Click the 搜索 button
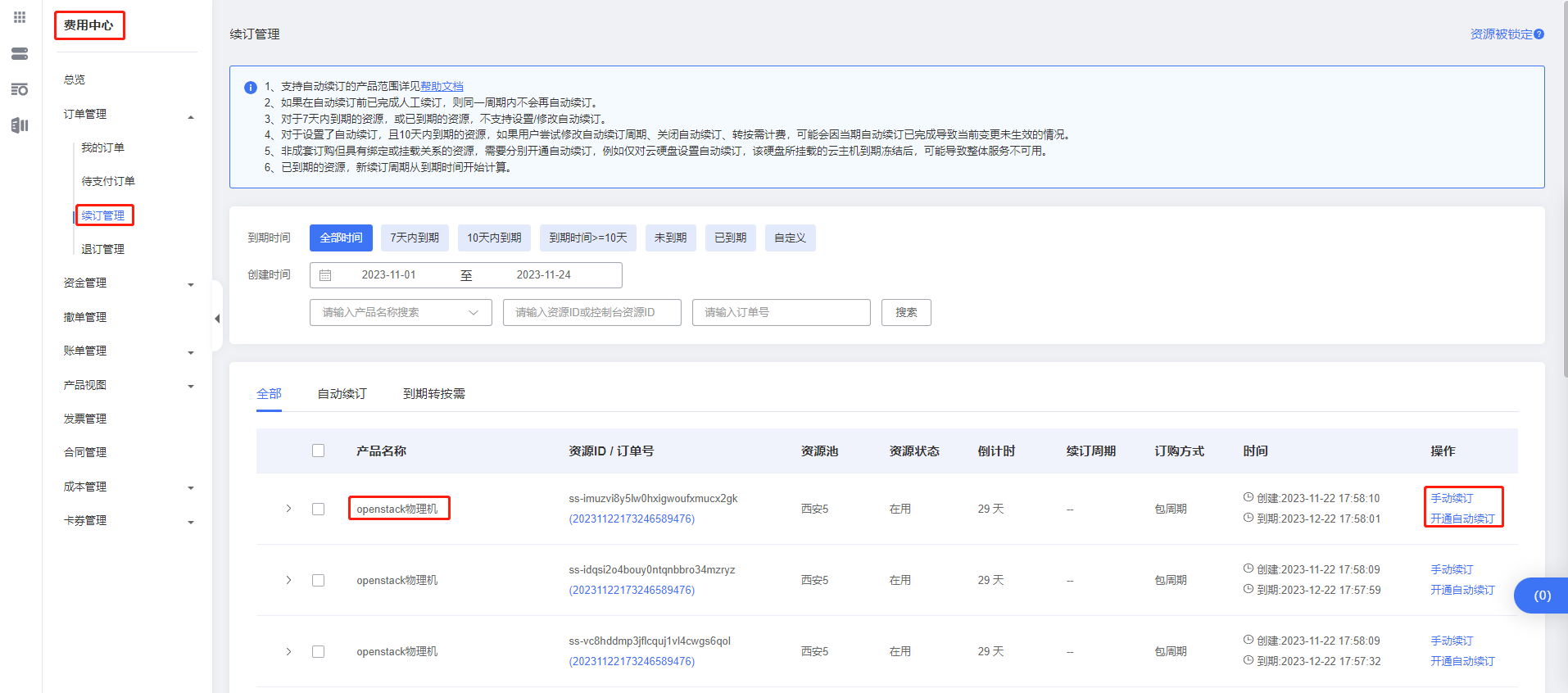 point(906,312)
